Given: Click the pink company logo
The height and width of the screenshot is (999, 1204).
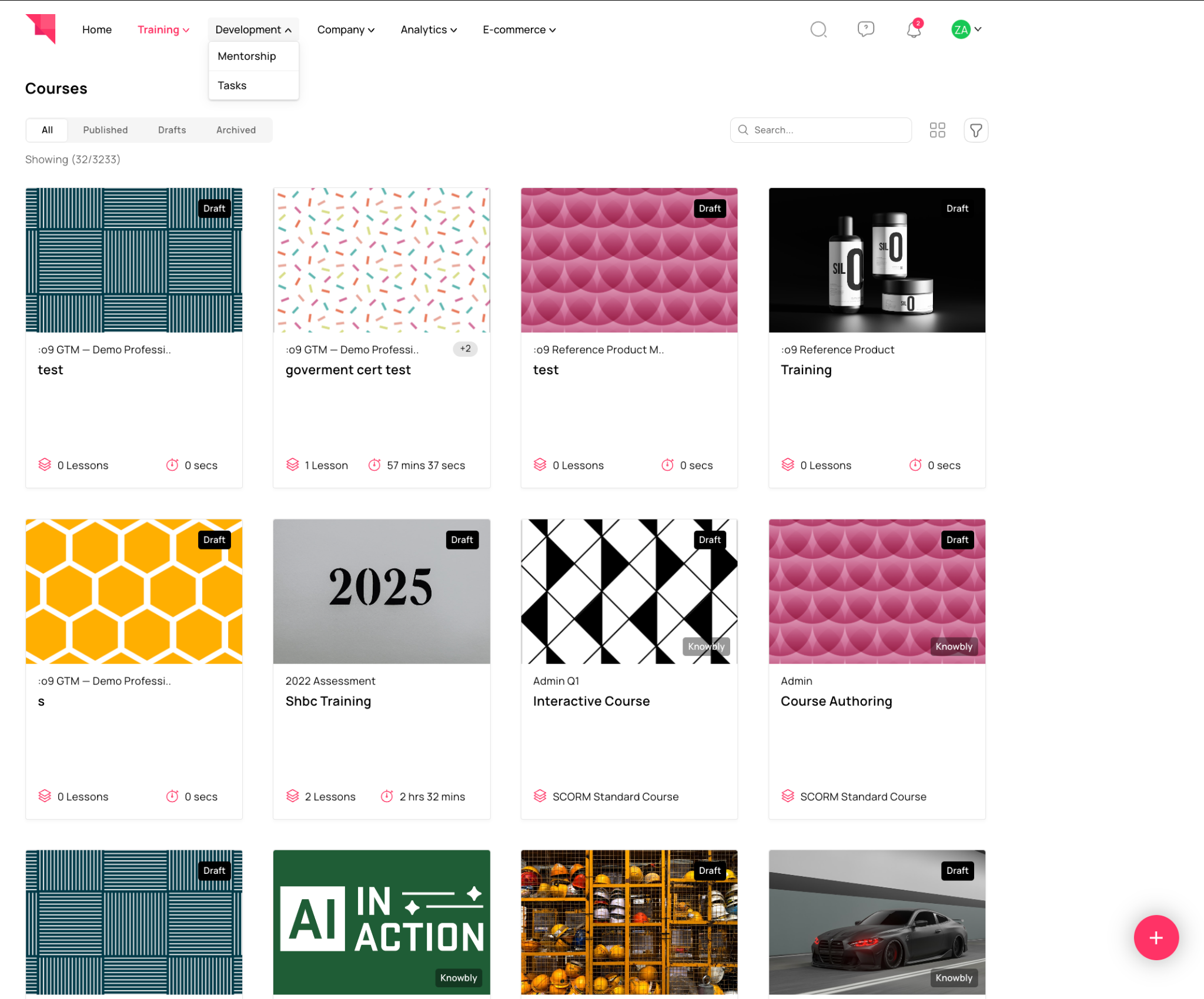Looking at the screenshot, I should pyautogui.click(x=41, y=29).
